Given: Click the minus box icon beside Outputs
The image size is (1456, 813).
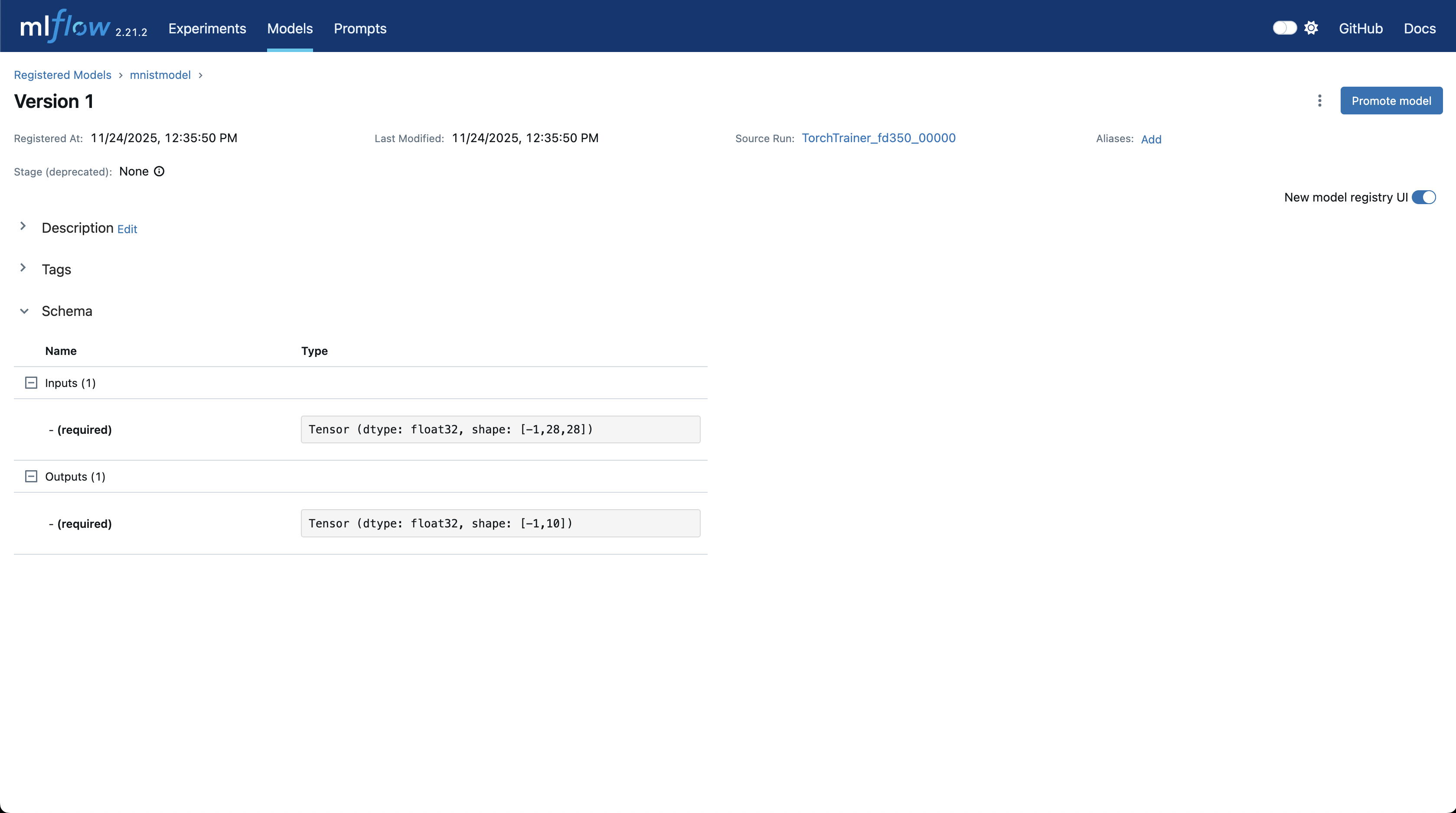Looking at the screenshot, I should pos(31,476).
